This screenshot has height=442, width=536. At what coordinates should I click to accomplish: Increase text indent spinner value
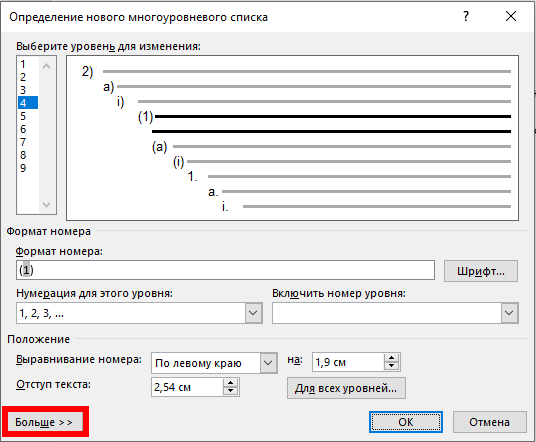point(230,383)
